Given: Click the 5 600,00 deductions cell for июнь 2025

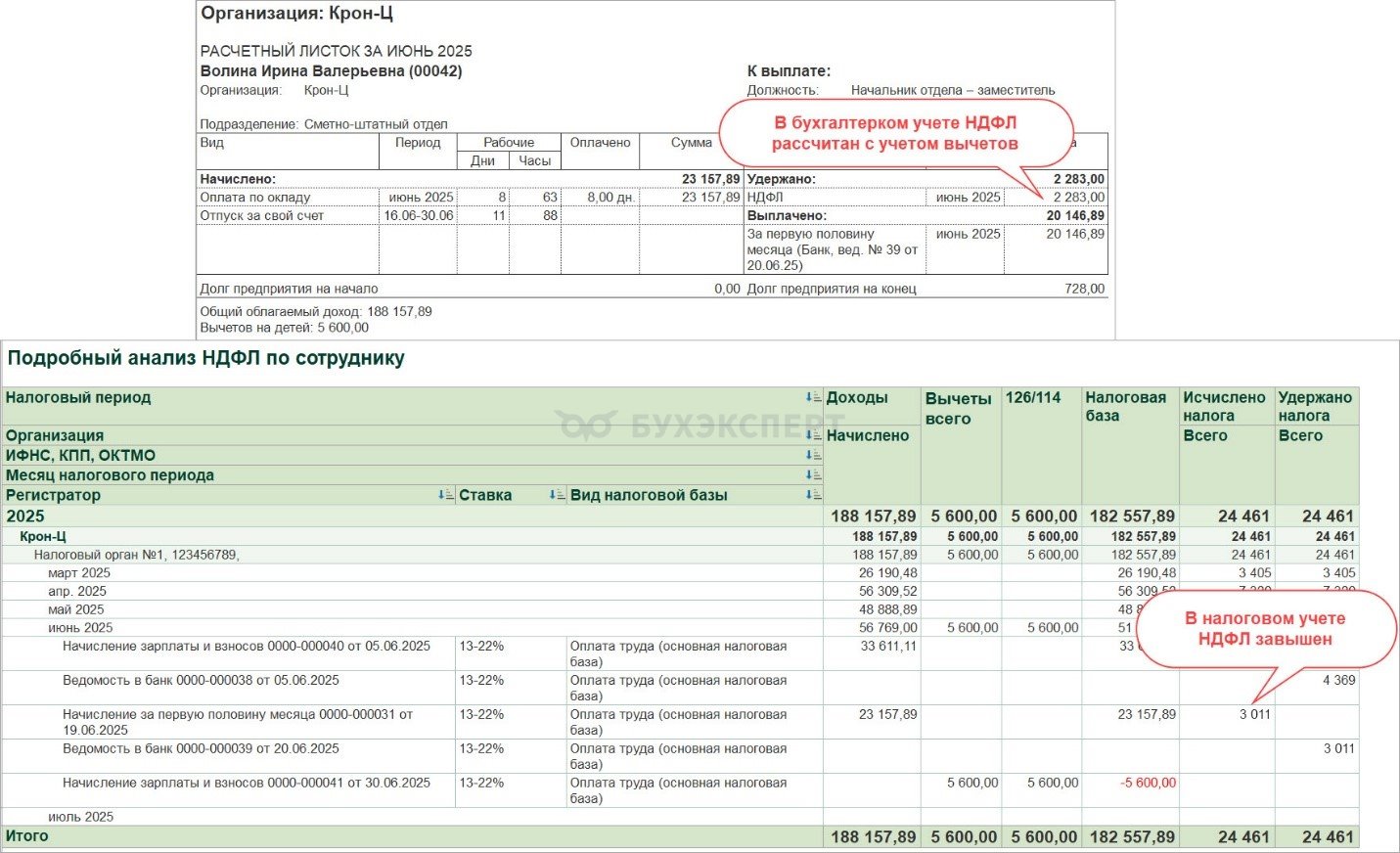Looking at the screenshot, I should (972, 628).
